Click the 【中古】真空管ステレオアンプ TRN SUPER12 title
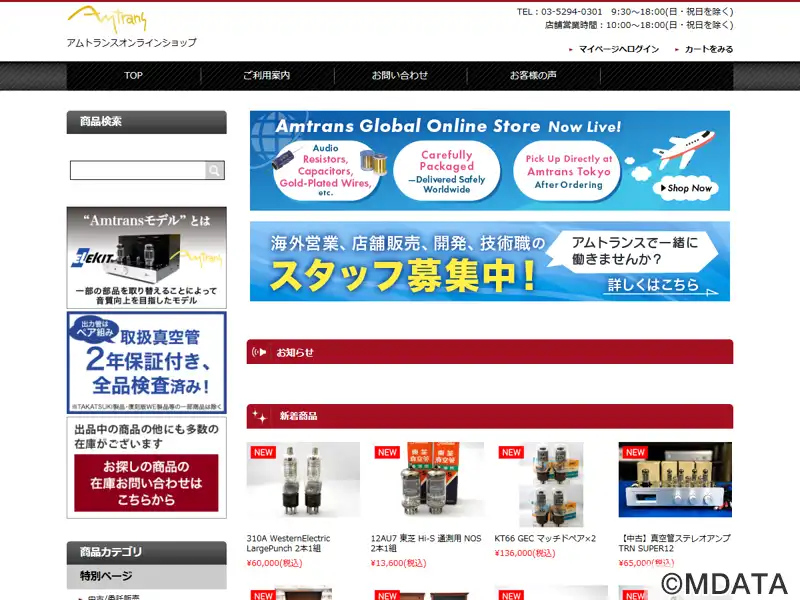 point(674,543)
